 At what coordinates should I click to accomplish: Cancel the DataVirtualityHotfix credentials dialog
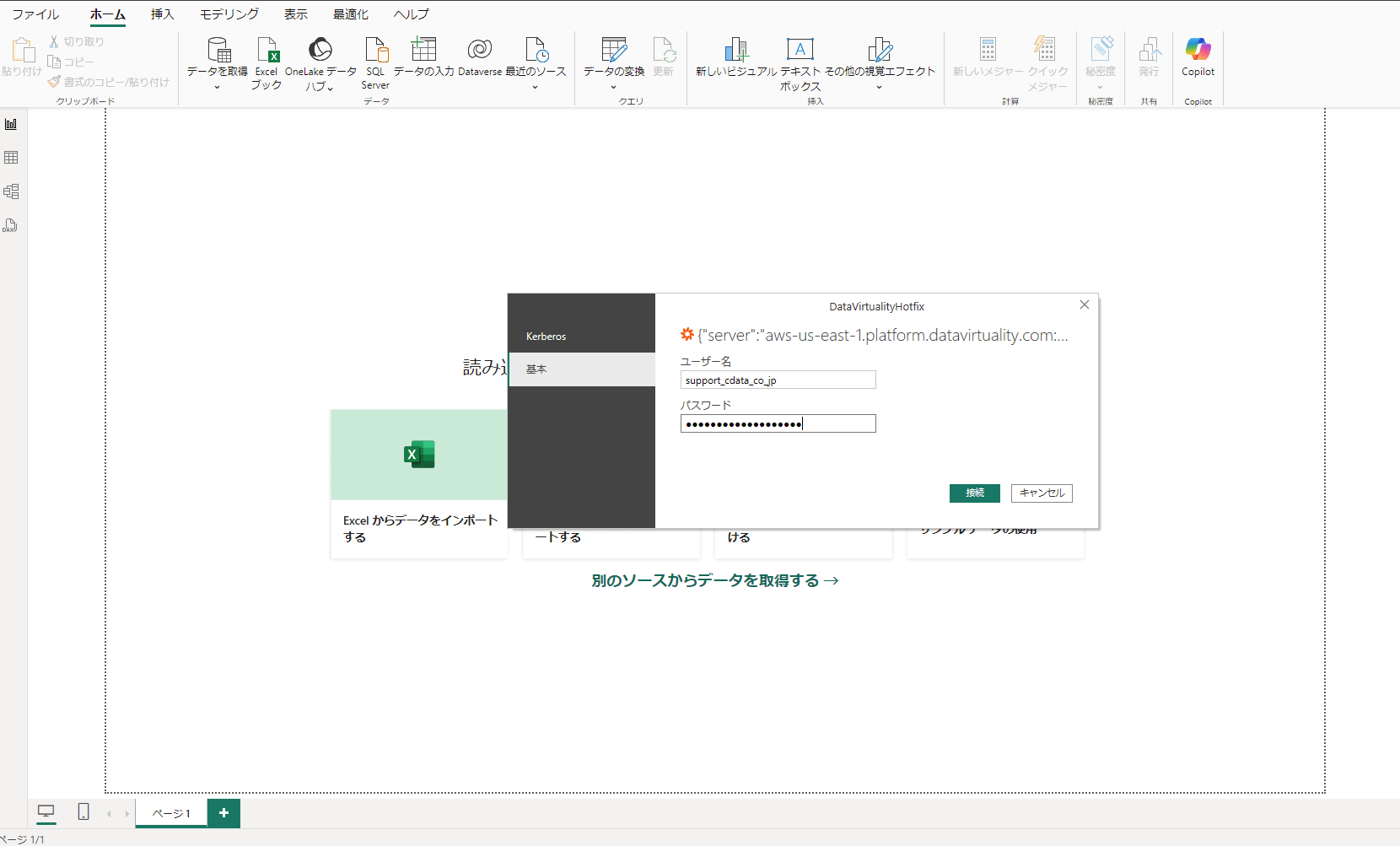(x=1042, y=493)
